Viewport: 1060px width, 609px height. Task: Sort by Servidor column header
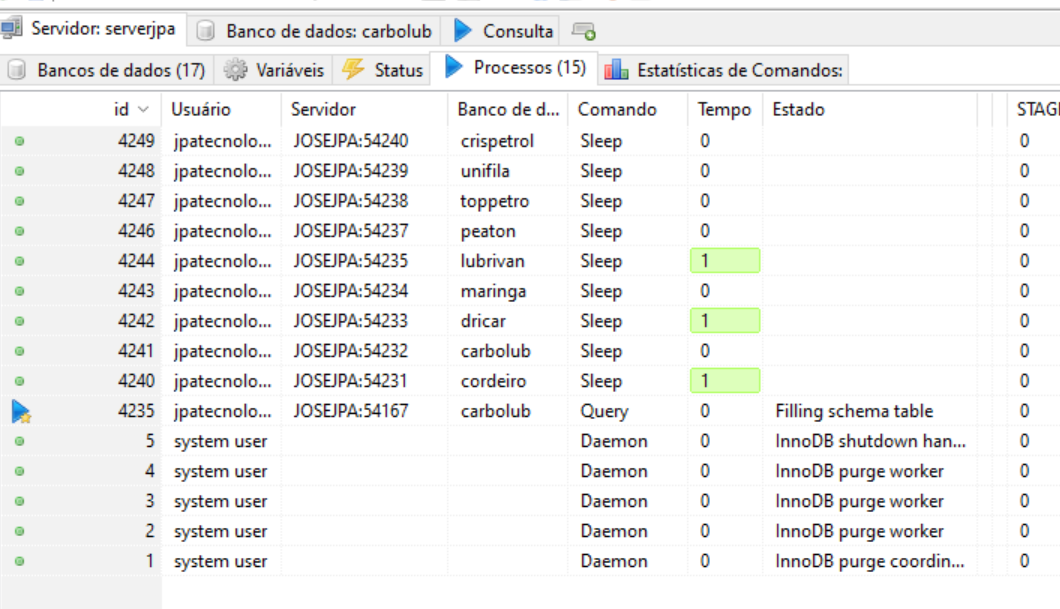click(x=364, y=109)
